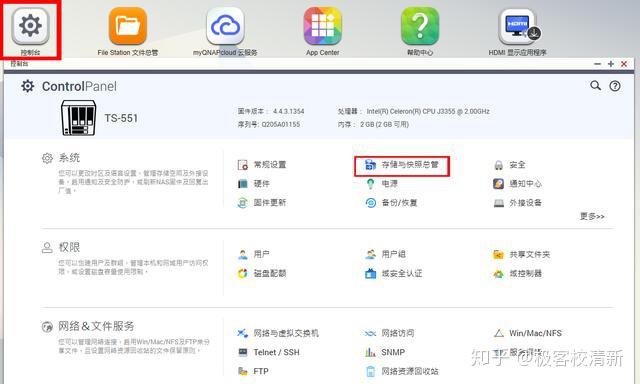
Task: Click the 用户 person icon
Action: (x=243, y=254)
